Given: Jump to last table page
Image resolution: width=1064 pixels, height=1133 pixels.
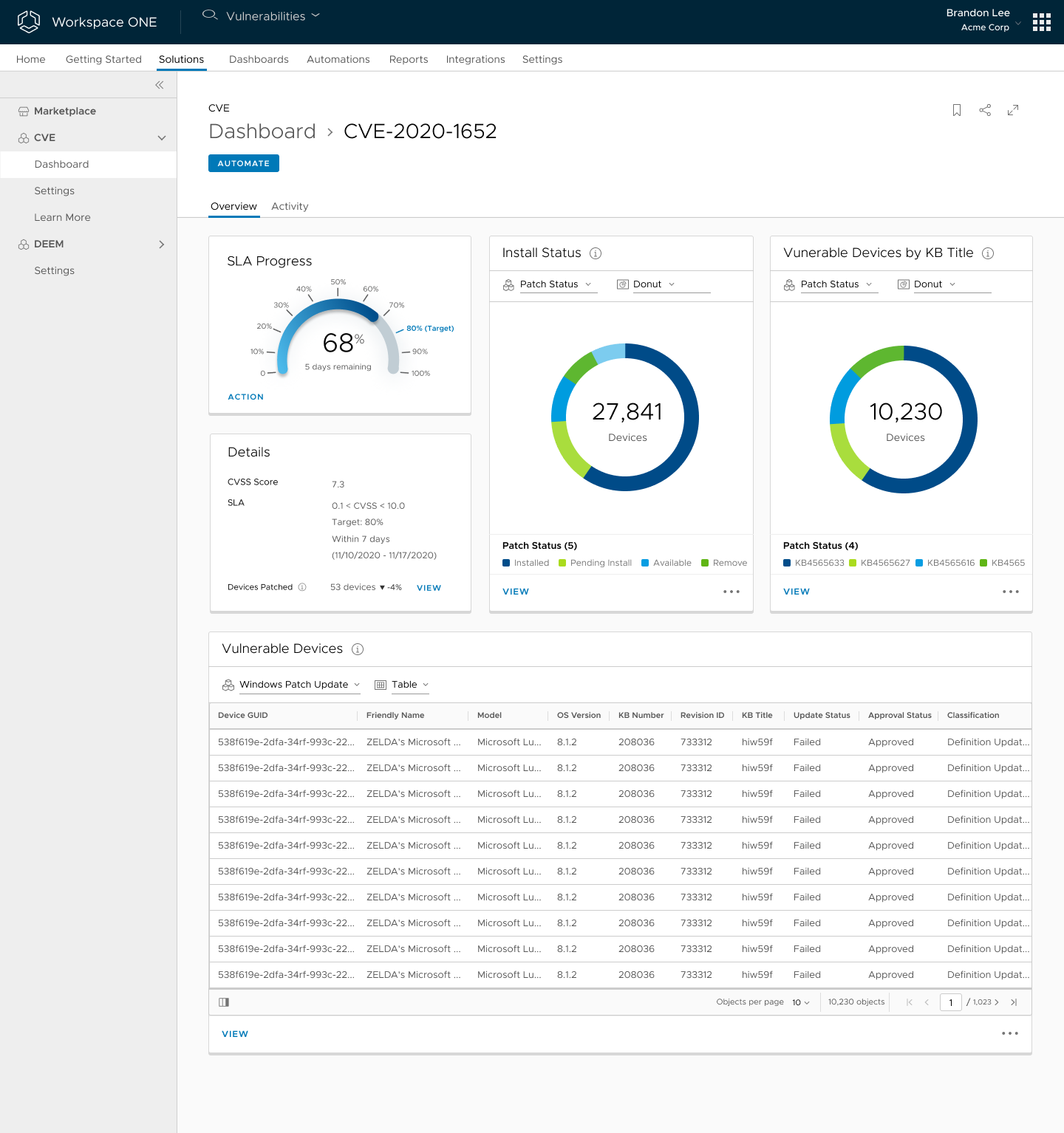Looking at the screenshot, I should (x=1014, y=1002).
